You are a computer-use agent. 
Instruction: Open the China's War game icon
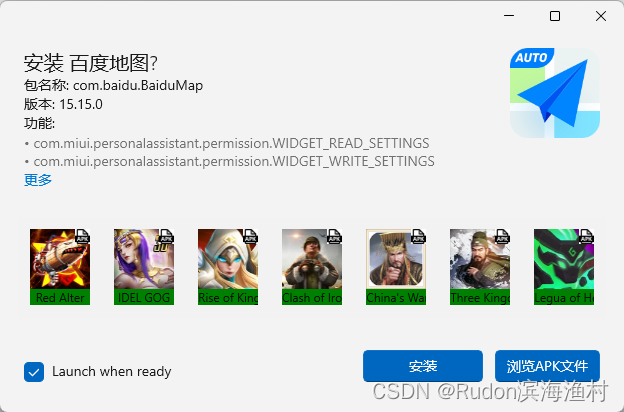[x=396, y=259]
